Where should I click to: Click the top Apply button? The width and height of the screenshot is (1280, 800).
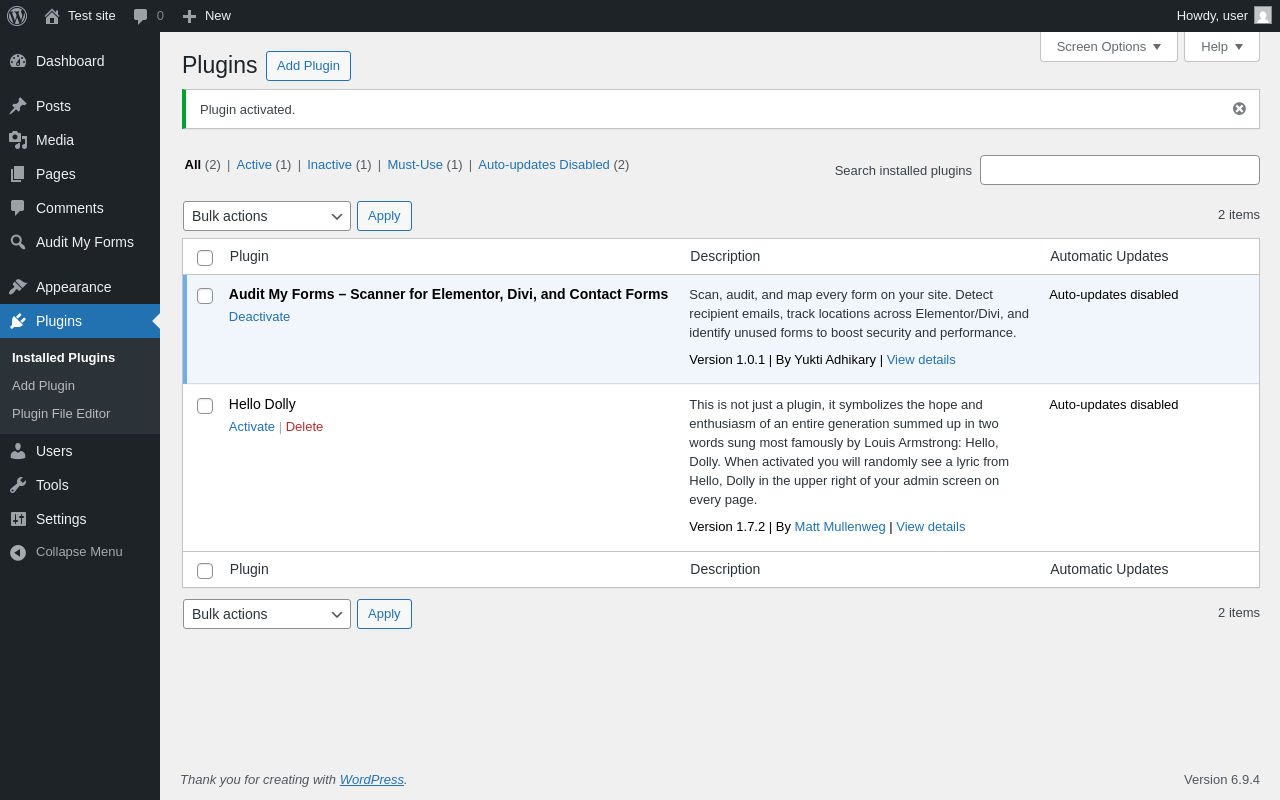[x=384, y=216]
